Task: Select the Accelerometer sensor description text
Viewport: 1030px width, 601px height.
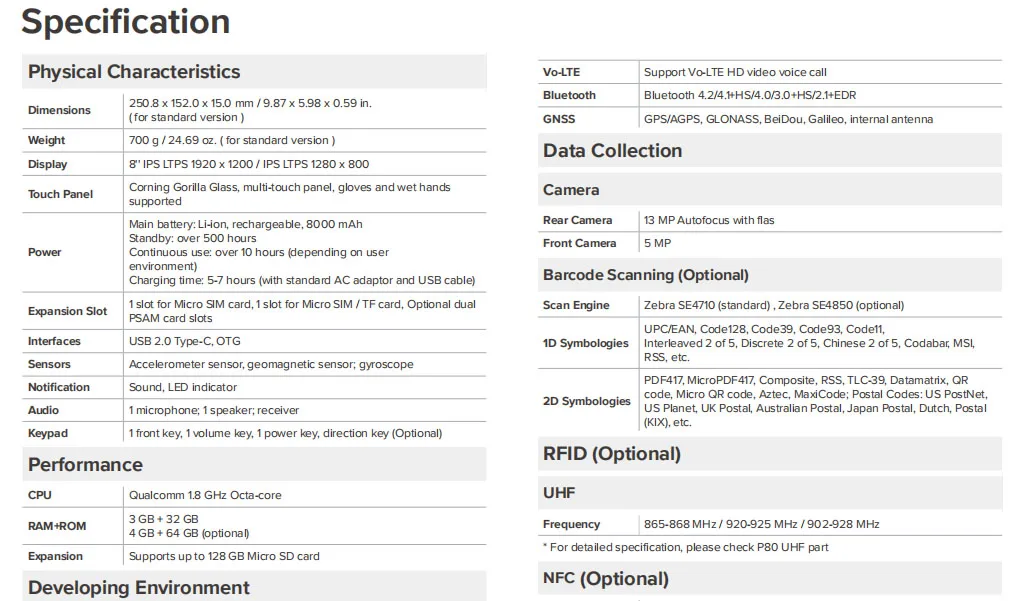Action: point(271,365)
